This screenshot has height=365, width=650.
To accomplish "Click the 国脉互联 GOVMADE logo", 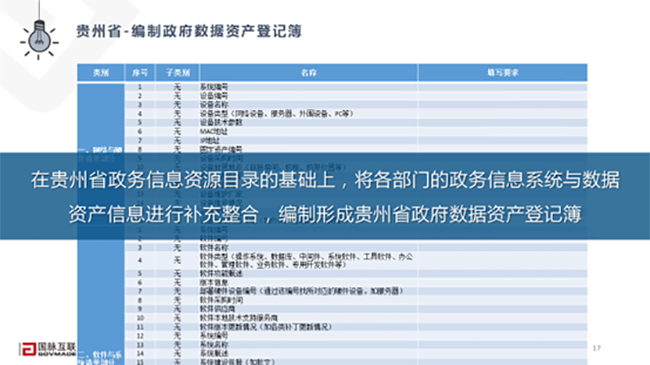I will pyautogui.click(x=48, y=349).
